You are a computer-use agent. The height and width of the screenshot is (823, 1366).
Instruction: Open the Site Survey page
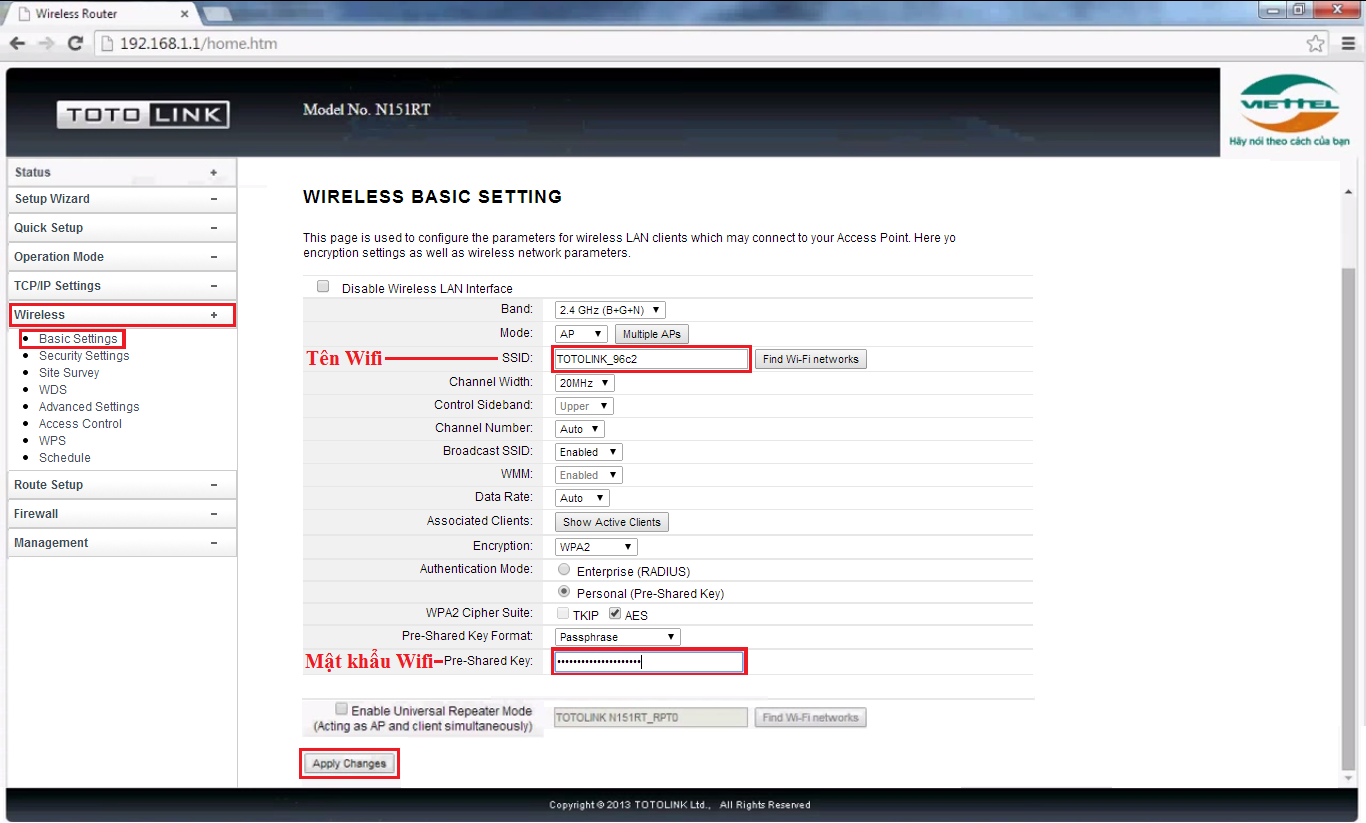pos(69,373)
